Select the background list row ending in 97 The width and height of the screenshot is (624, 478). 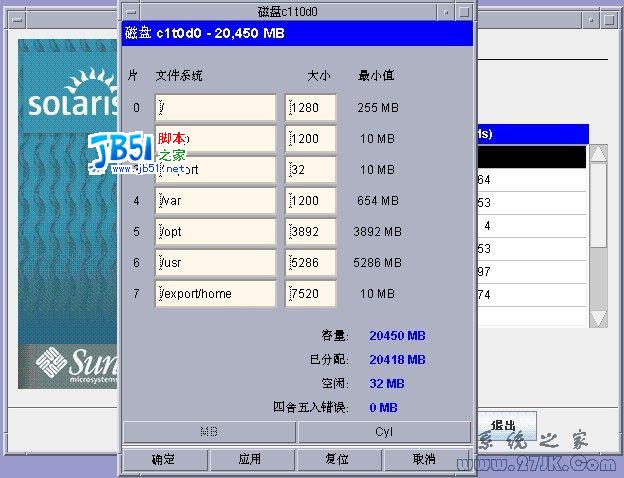532,272
